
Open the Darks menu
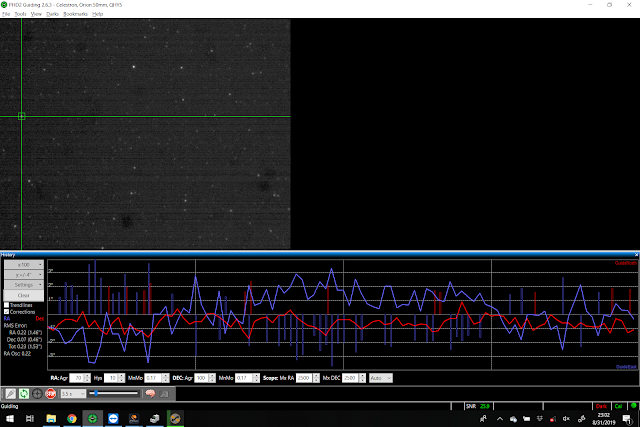53,14
